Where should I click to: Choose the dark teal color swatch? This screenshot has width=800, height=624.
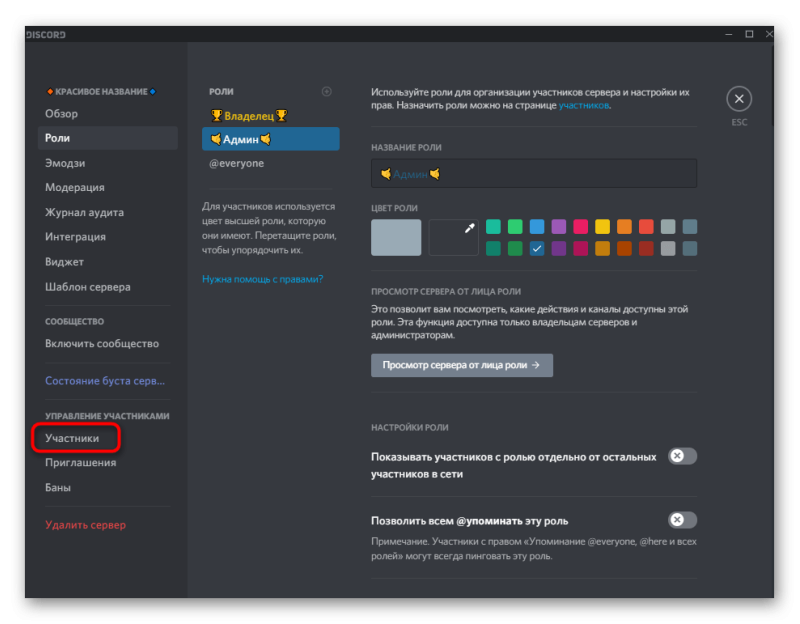coord(493,248)
